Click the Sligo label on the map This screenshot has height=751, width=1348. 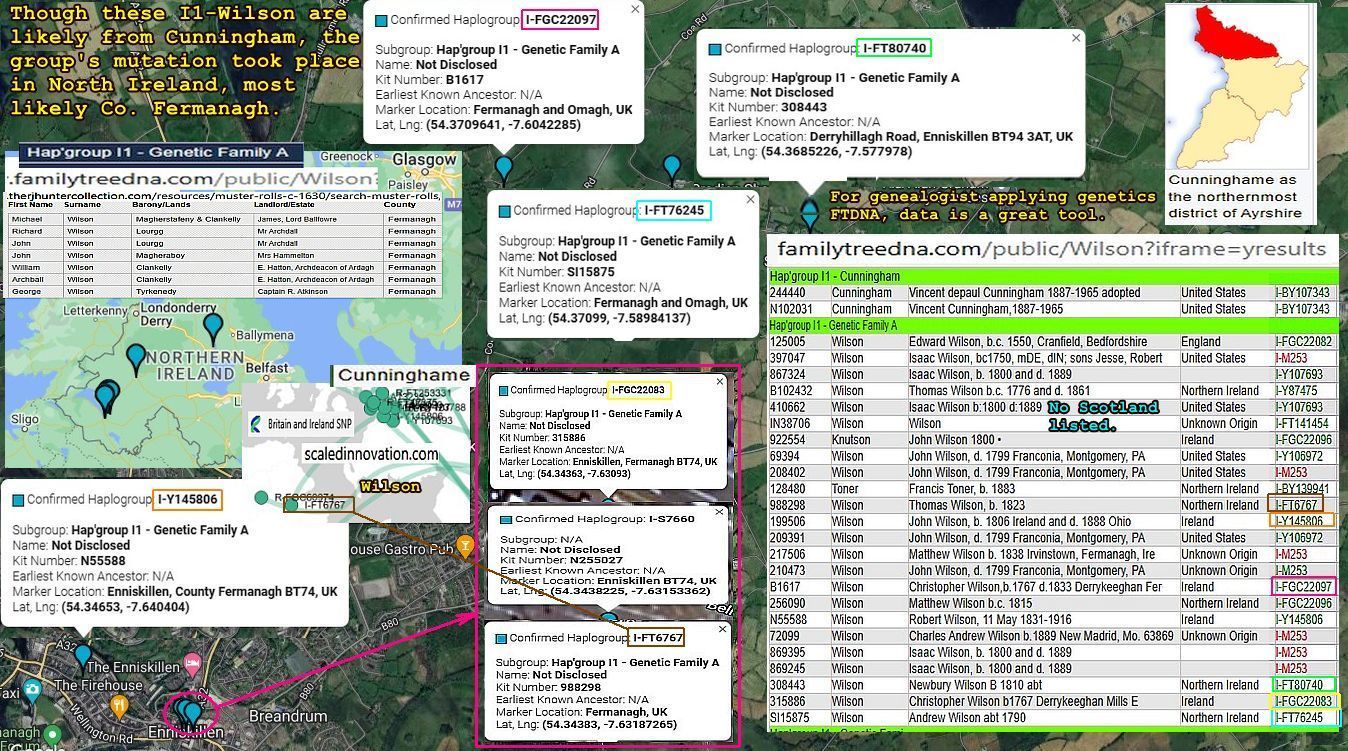coord(27,420)
